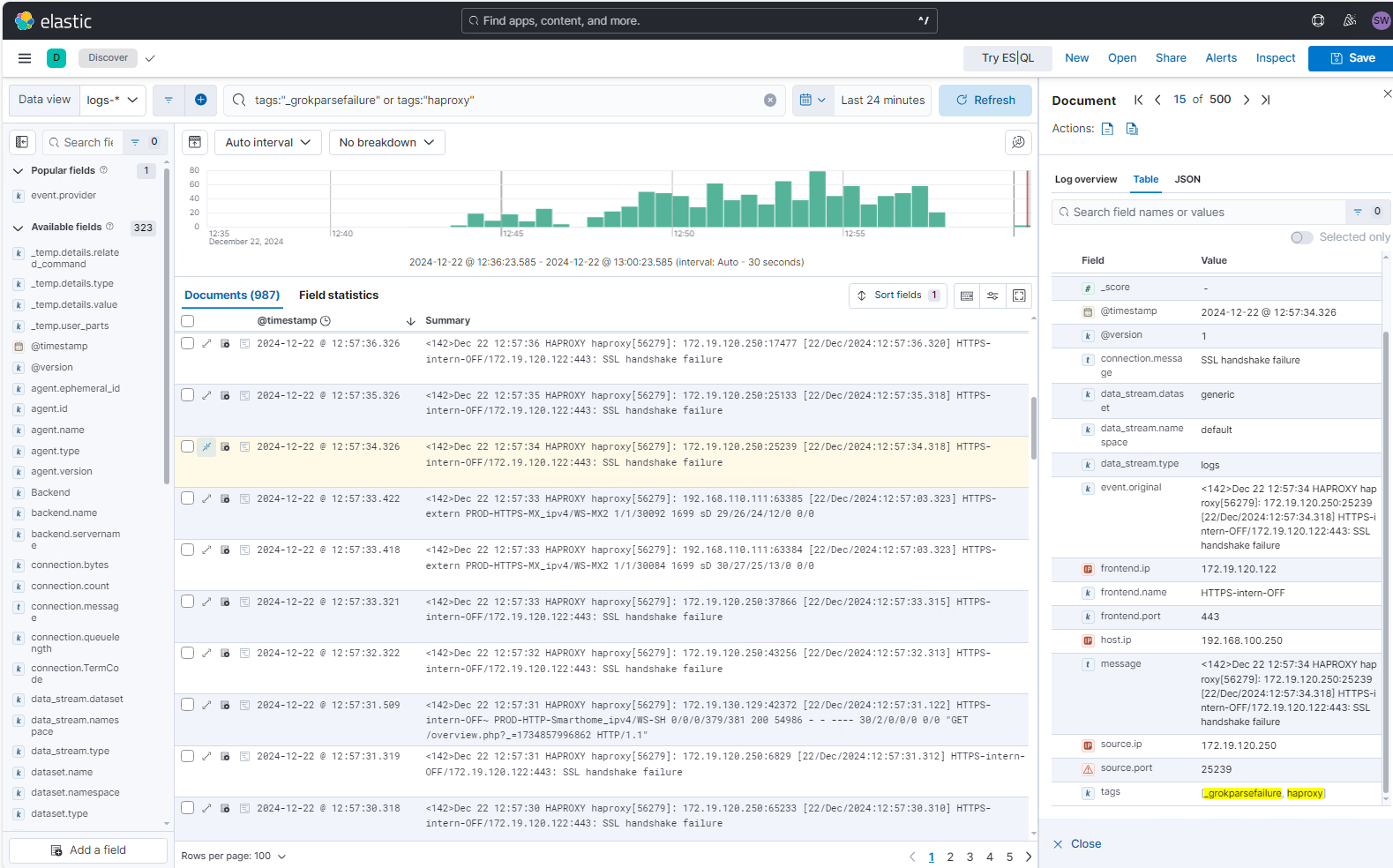
Task: Click Add a field button
Action: [x=88, y=850]
